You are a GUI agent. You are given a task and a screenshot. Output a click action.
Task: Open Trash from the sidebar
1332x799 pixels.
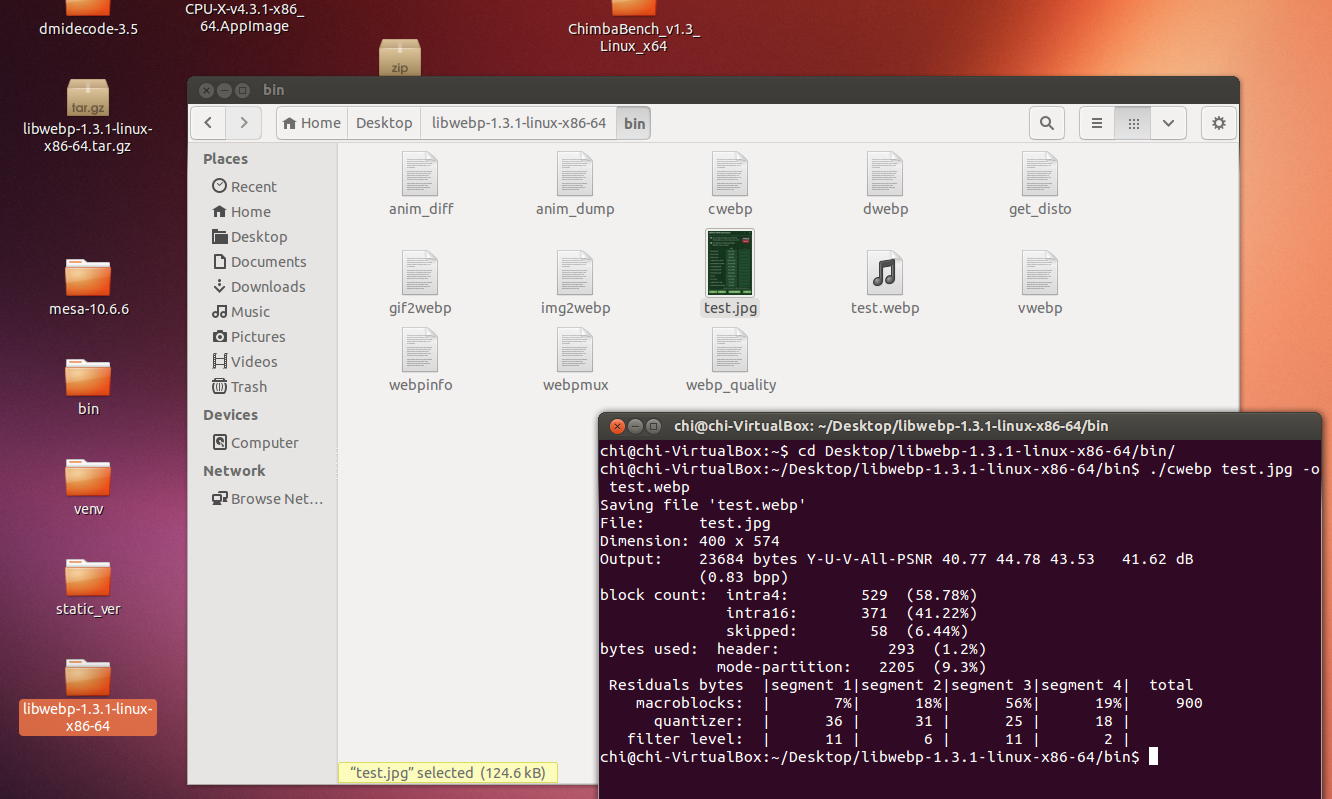(x=248, y=387)
